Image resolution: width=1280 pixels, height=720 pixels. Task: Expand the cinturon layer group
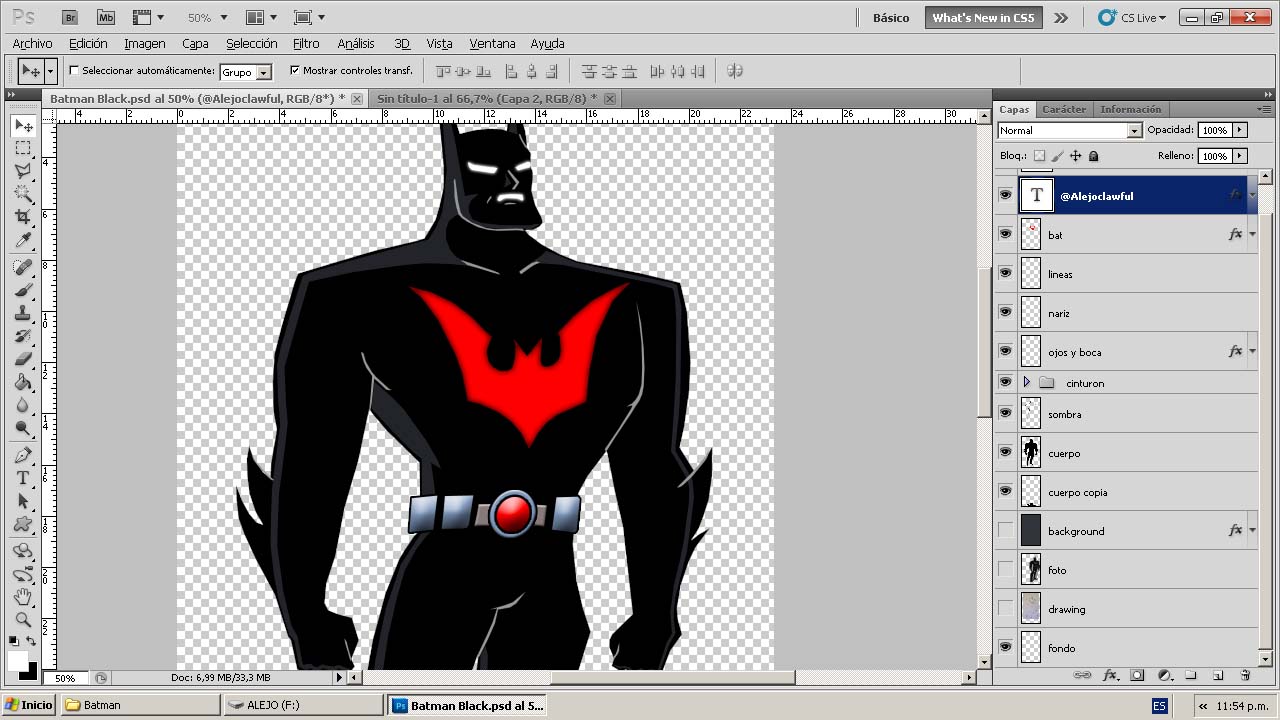pyautogui.click(x=1026, y=383)
